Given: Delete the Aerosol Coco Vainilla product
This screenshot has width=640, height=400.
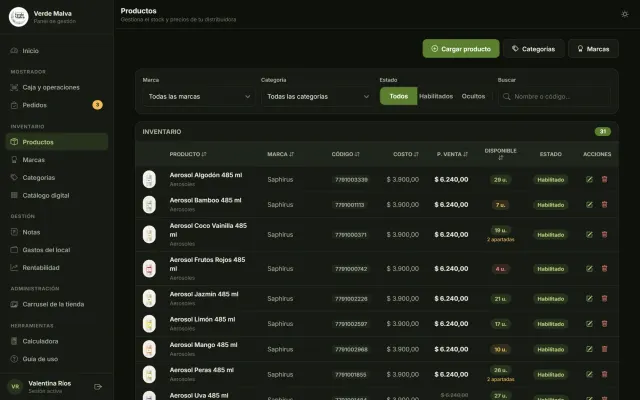Looking at the screenshot, I should (604, 235).
